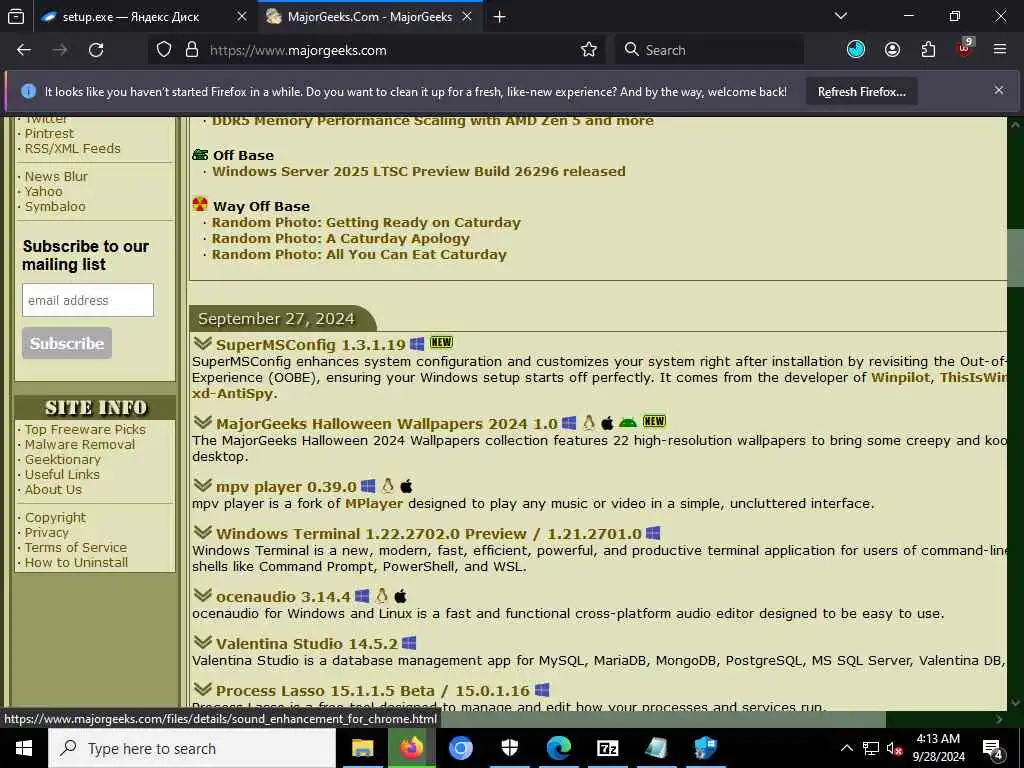
Task: Open the MPlayer link in description
Action: tap(374, 504)
